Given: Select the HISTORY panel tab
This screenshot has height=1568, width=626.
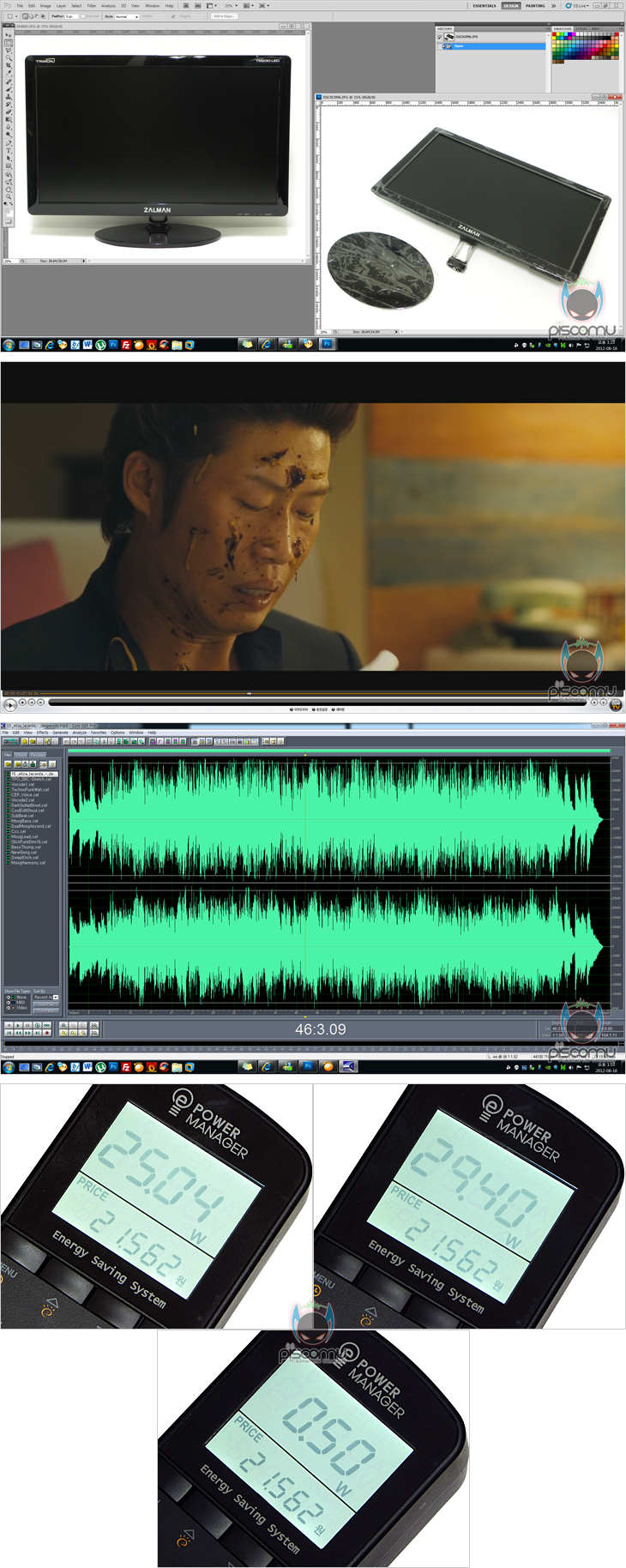Looking at the screenshot, I should click(444, 28).
